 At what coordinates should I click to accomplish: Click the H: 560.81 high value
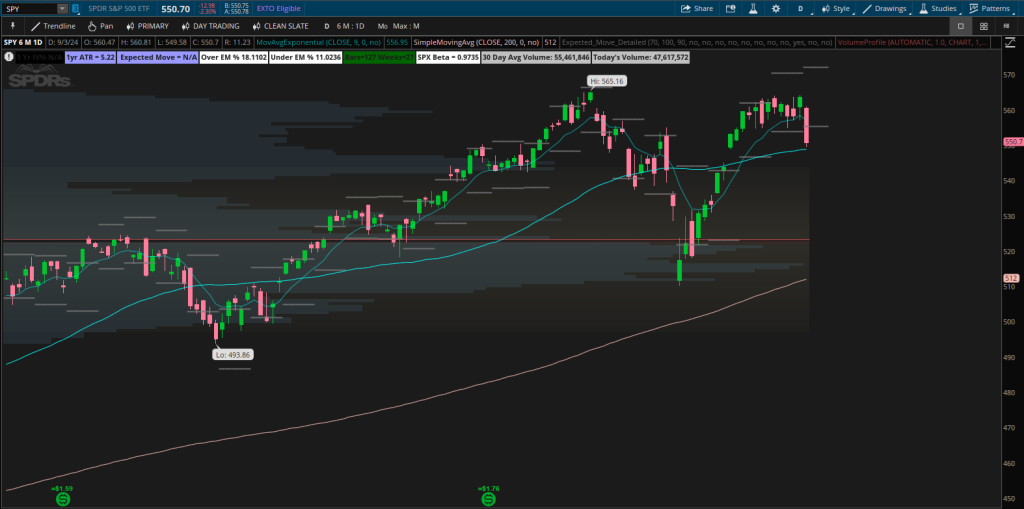click(x=136, y=42)
